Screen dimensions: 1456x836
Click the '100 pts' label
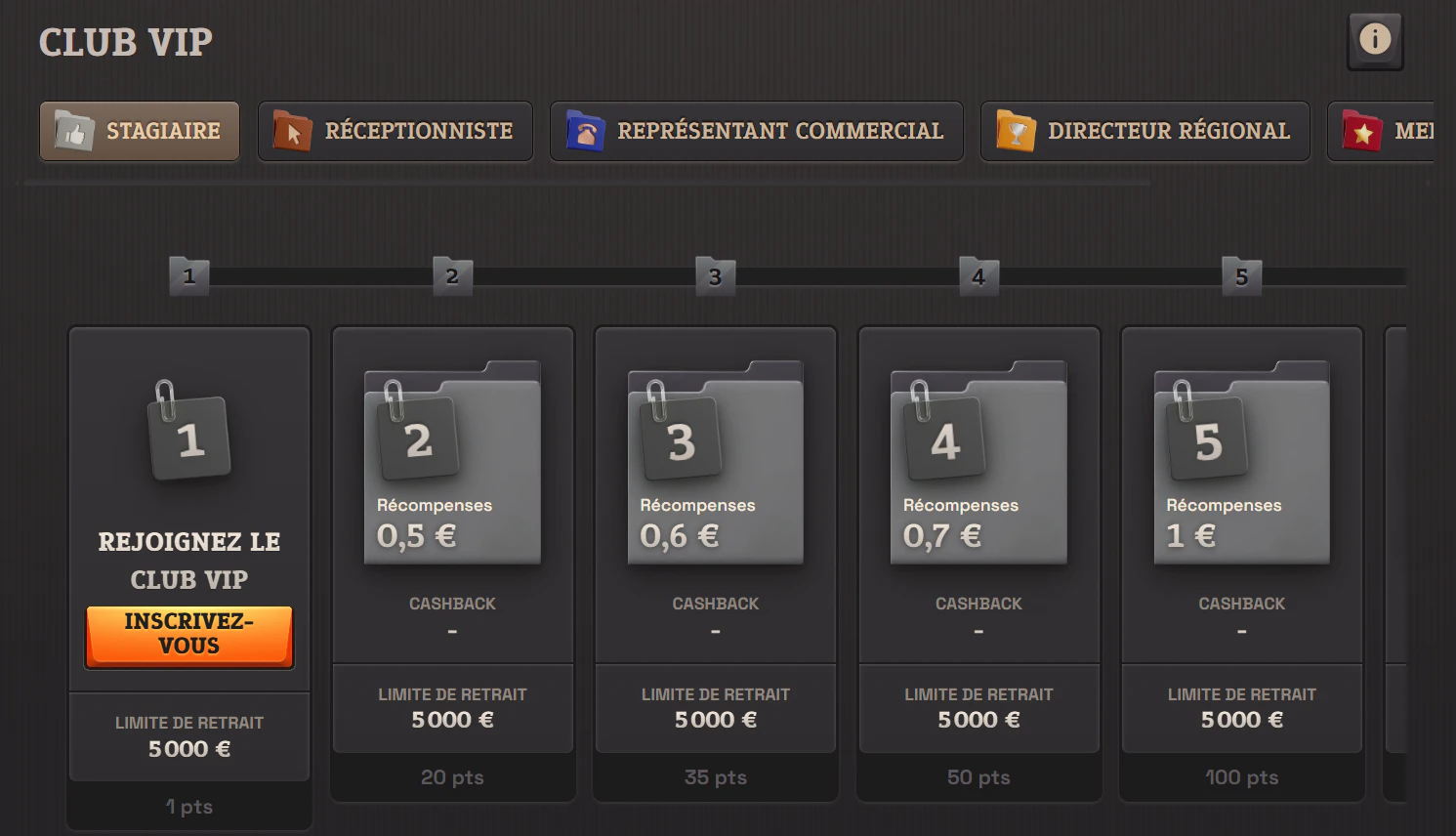[x=1242, y=777]
